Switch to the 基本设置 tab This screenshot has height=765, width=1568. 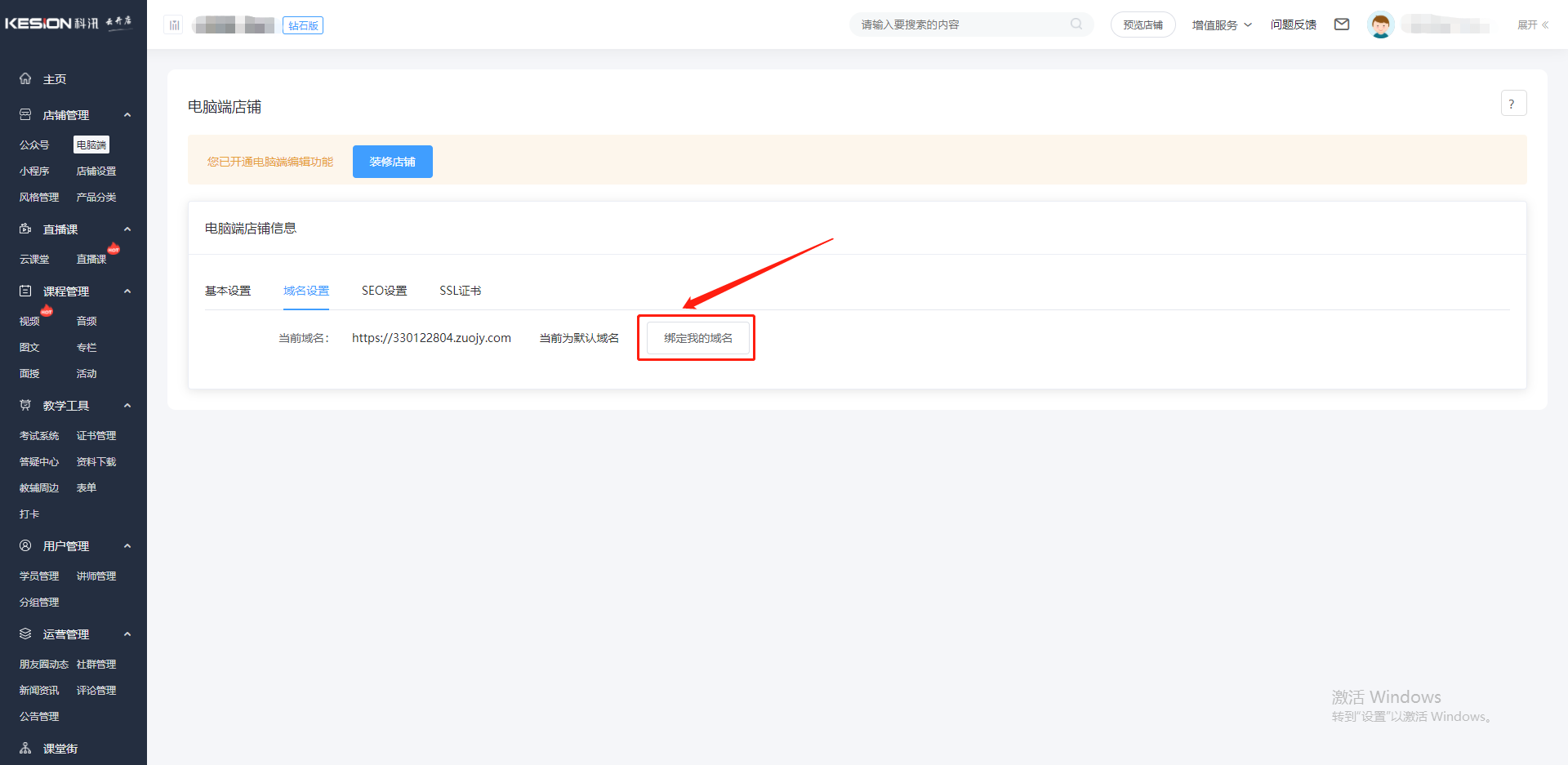(228, 291)
